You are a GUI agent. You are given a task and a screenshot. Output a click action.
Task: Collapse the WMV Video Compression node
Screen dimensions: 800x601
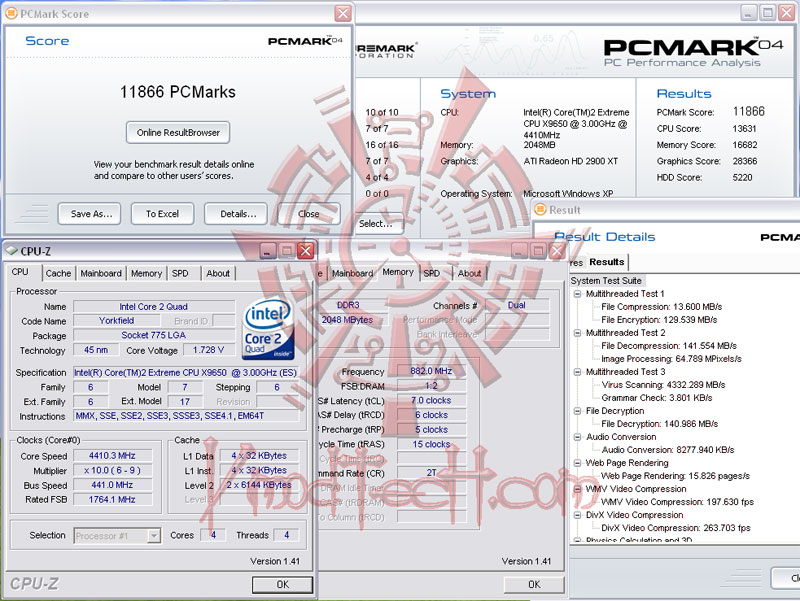(578, 489)
